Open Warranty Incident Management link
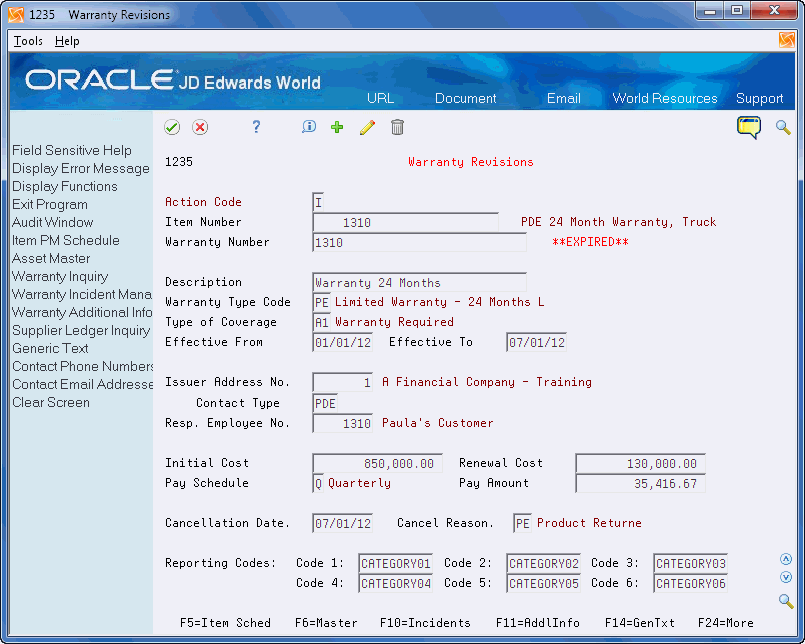 click(x=82, y=294)
